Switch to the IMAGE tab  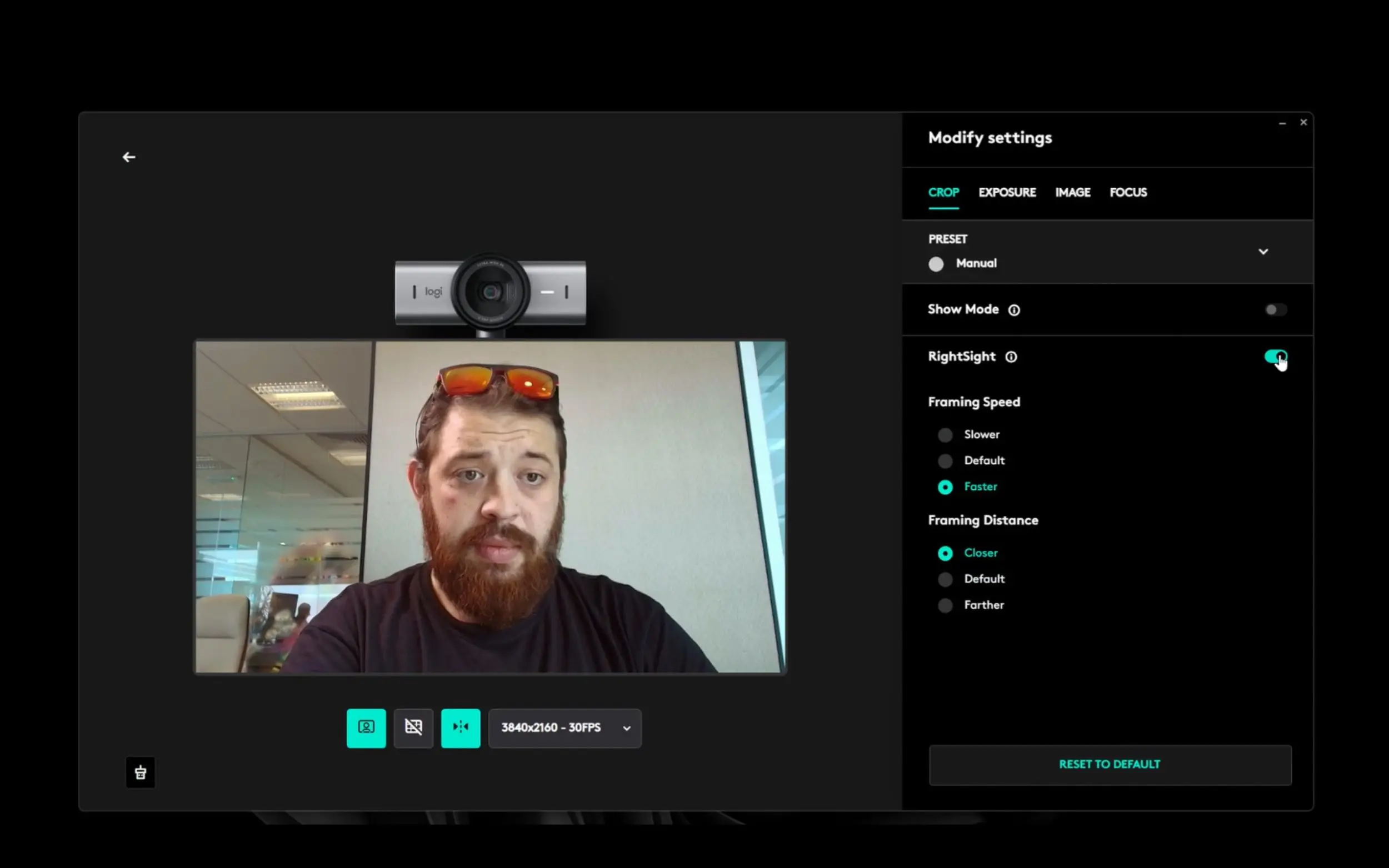1073,192
